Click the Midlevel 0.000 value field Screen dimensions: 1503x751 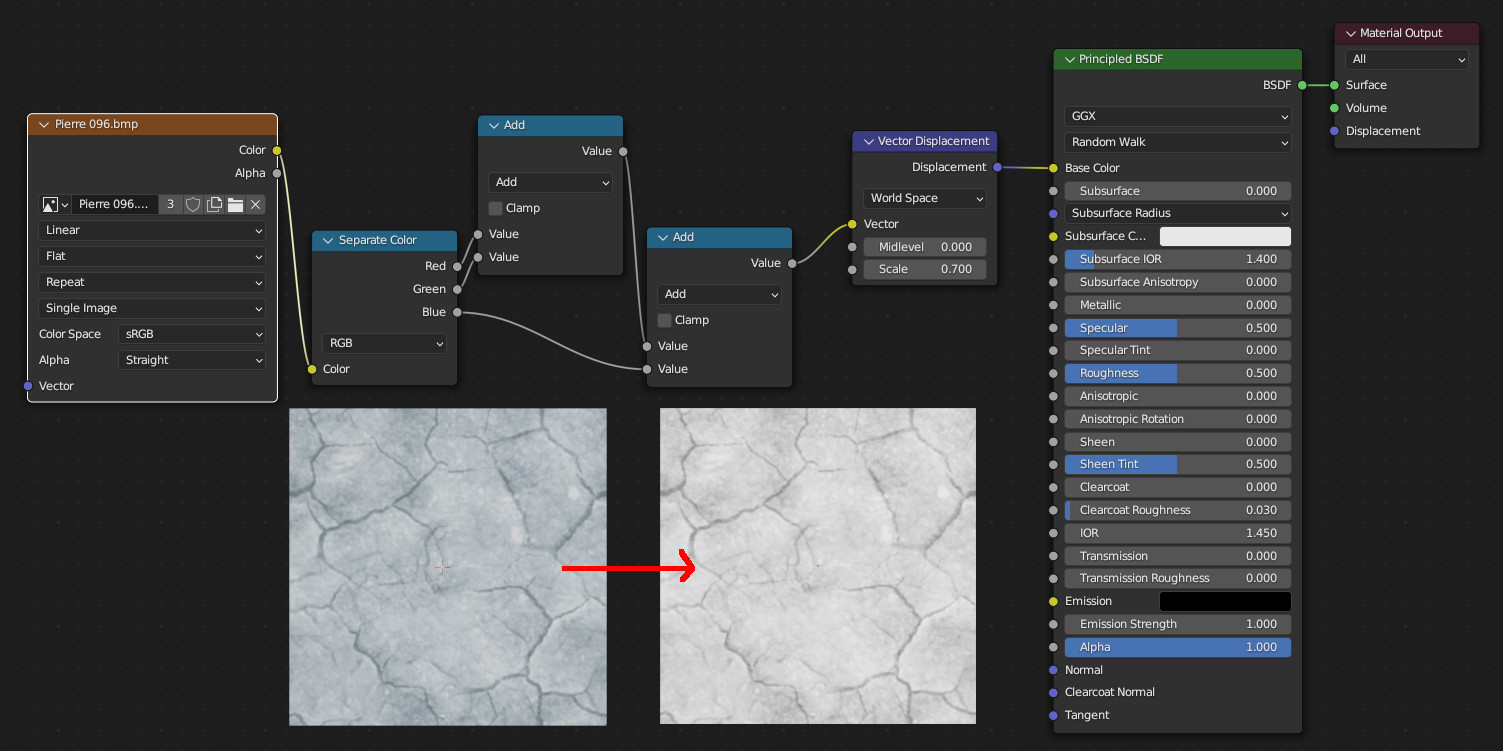924,247
